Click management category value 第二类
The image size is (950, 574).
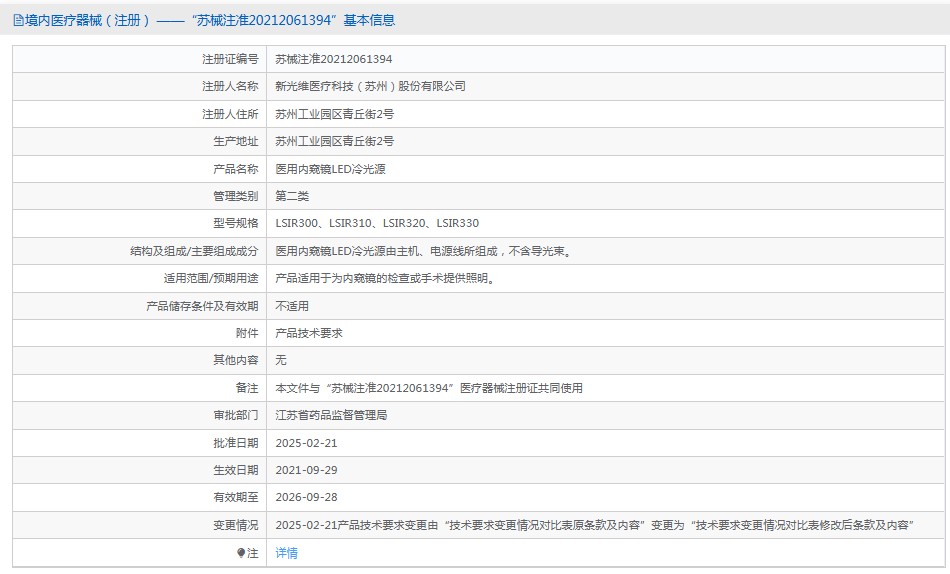(292, 196)
